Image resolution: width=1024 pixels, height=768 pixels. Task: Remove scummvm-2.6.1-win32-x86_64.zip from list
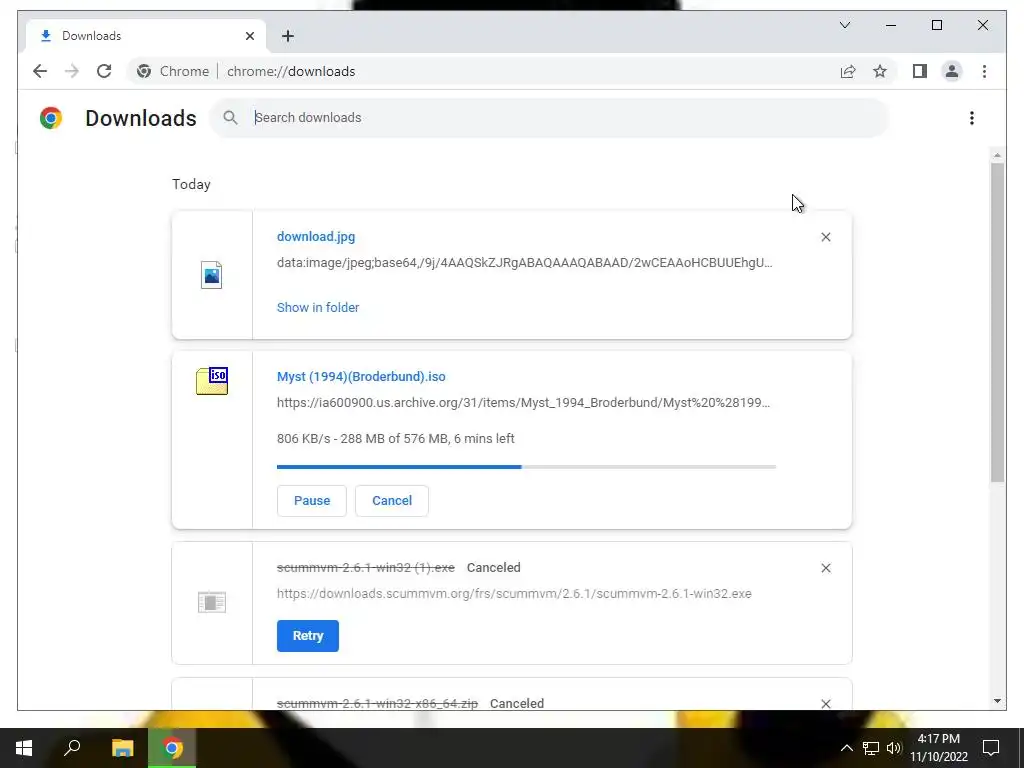tap(825, 703)
